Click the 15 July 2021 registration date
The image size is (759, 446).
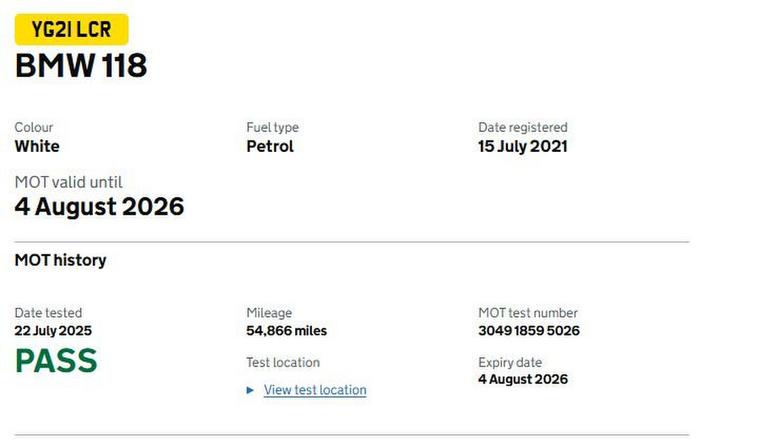522,146
